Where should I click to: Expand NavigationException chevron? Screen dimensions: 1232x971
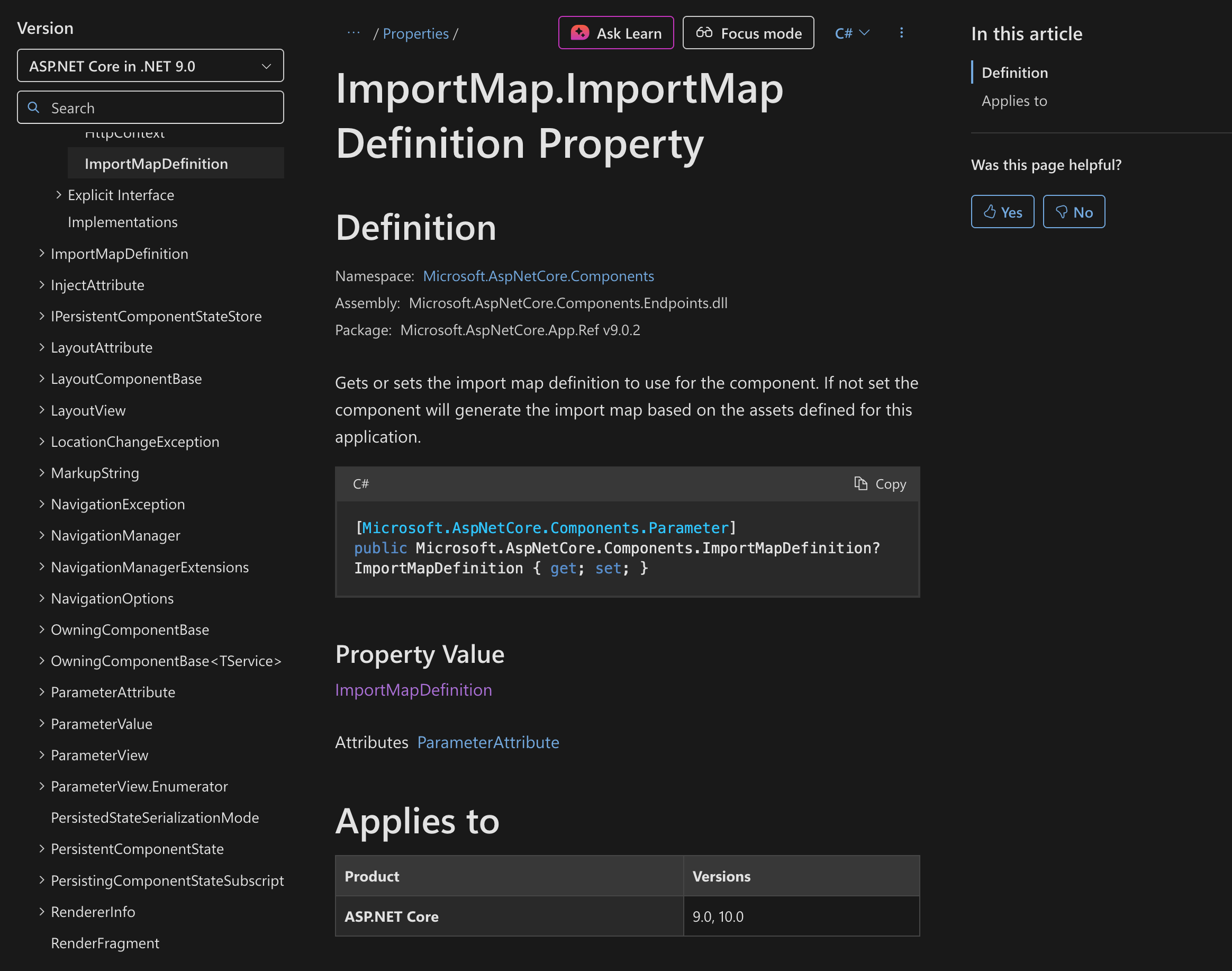click(42, 504)
